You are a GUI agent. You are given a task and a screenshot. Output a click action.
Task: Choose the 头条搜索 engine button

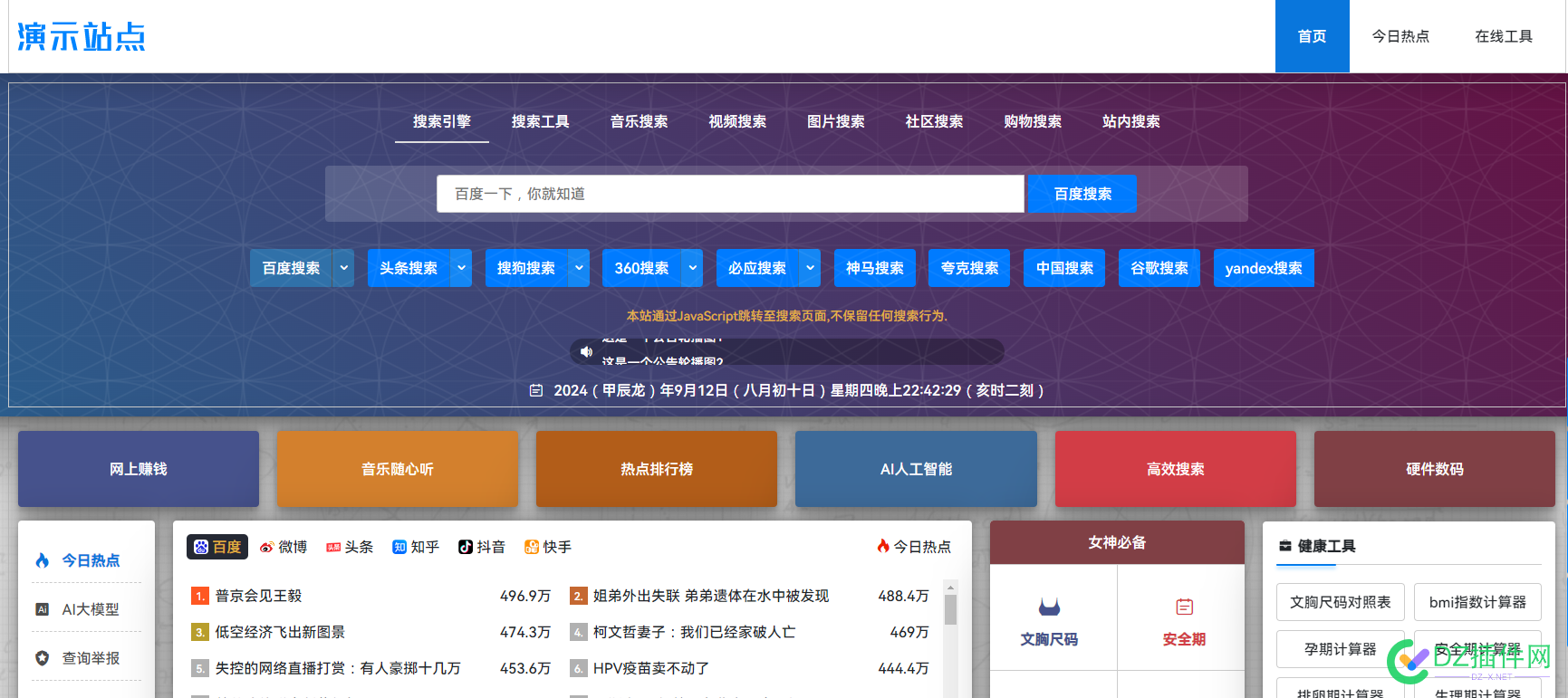(x=409, y=268)
